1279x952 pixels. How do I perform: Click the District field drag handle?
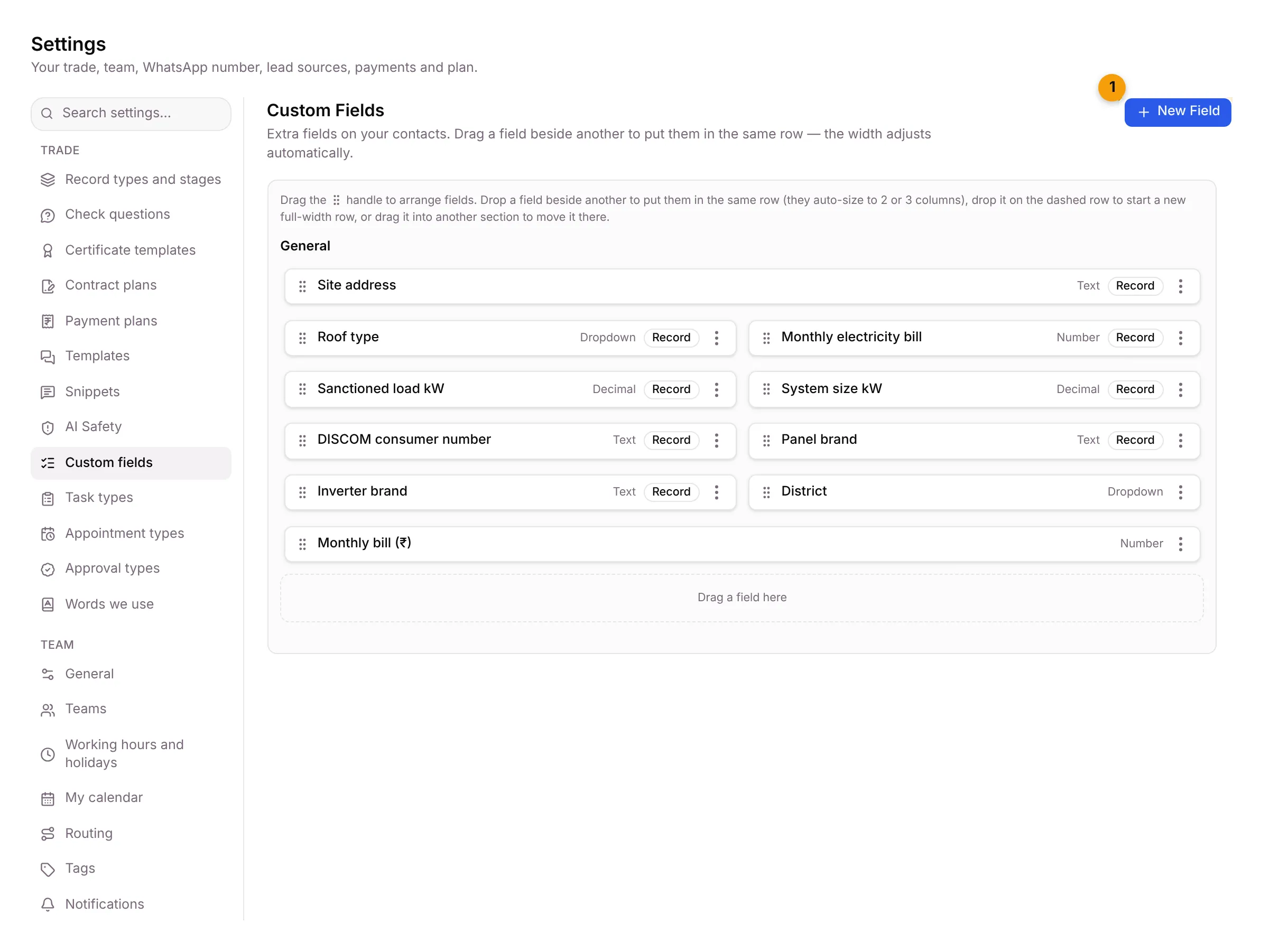click(766, 492)
